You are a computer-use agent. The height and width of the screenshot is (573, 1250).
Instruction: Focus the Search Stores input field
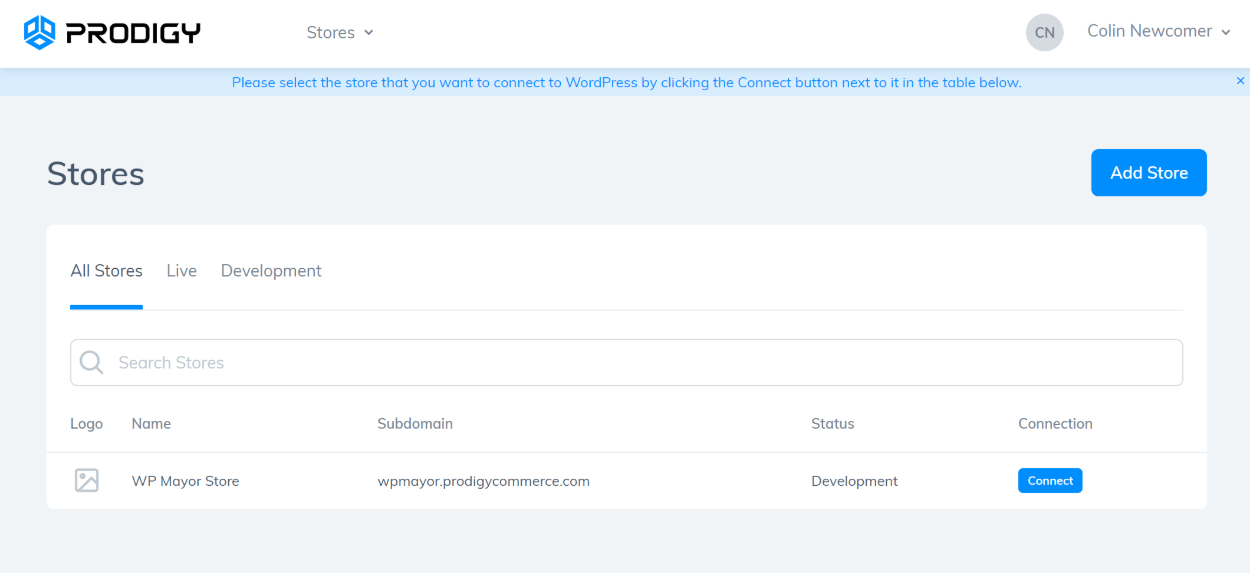pyautogui.click(x=626, y=362)
